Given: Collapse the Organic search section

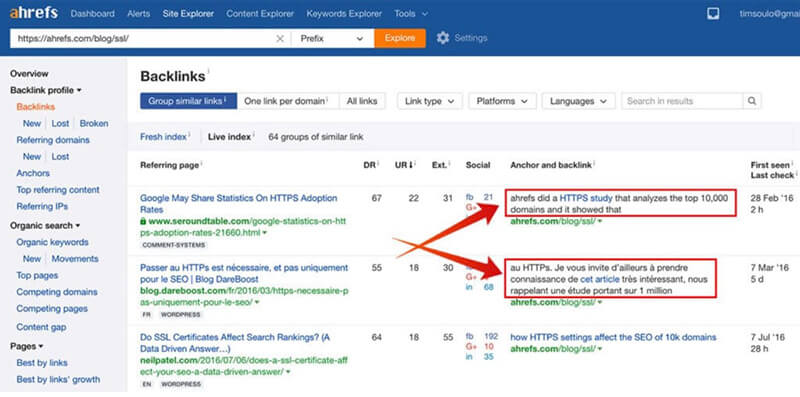Looking at the screenshot, I should [45, 226].
